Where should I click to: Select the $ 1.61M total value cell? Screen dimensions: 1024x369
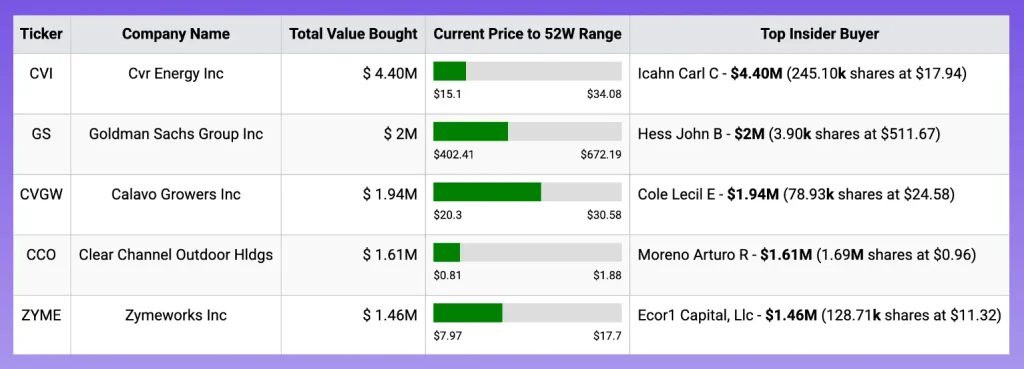[x=390, y=255]
